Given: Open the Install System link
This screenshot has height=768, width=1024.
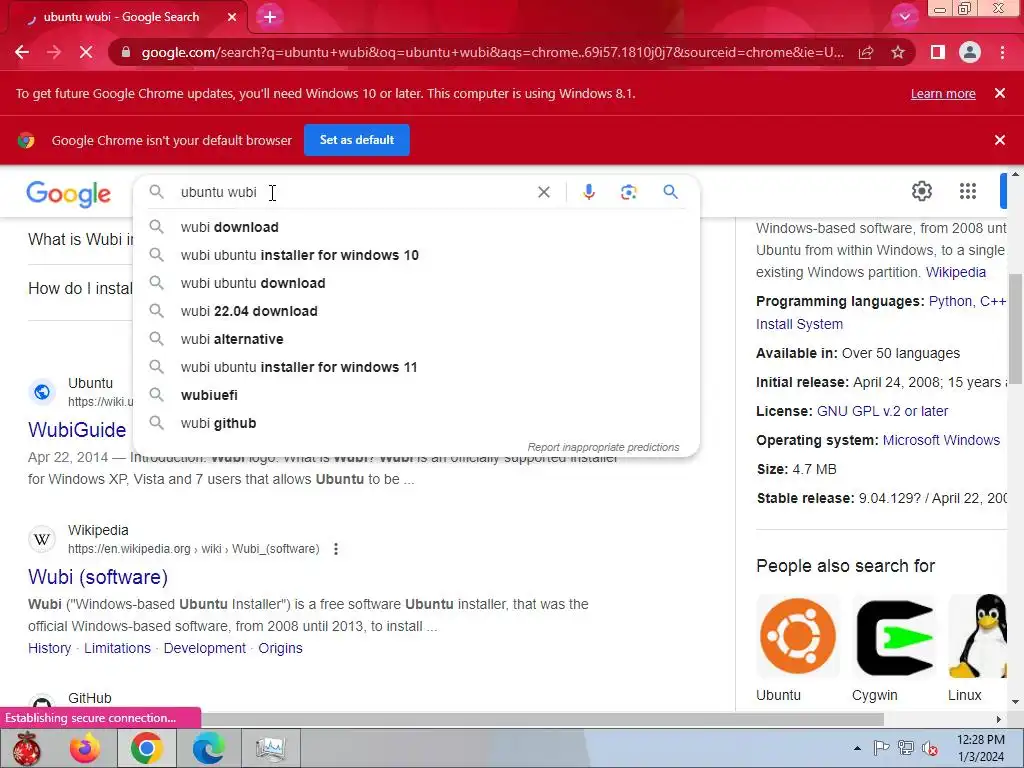Looking at the screenshot, I should (x=799, y=324).
